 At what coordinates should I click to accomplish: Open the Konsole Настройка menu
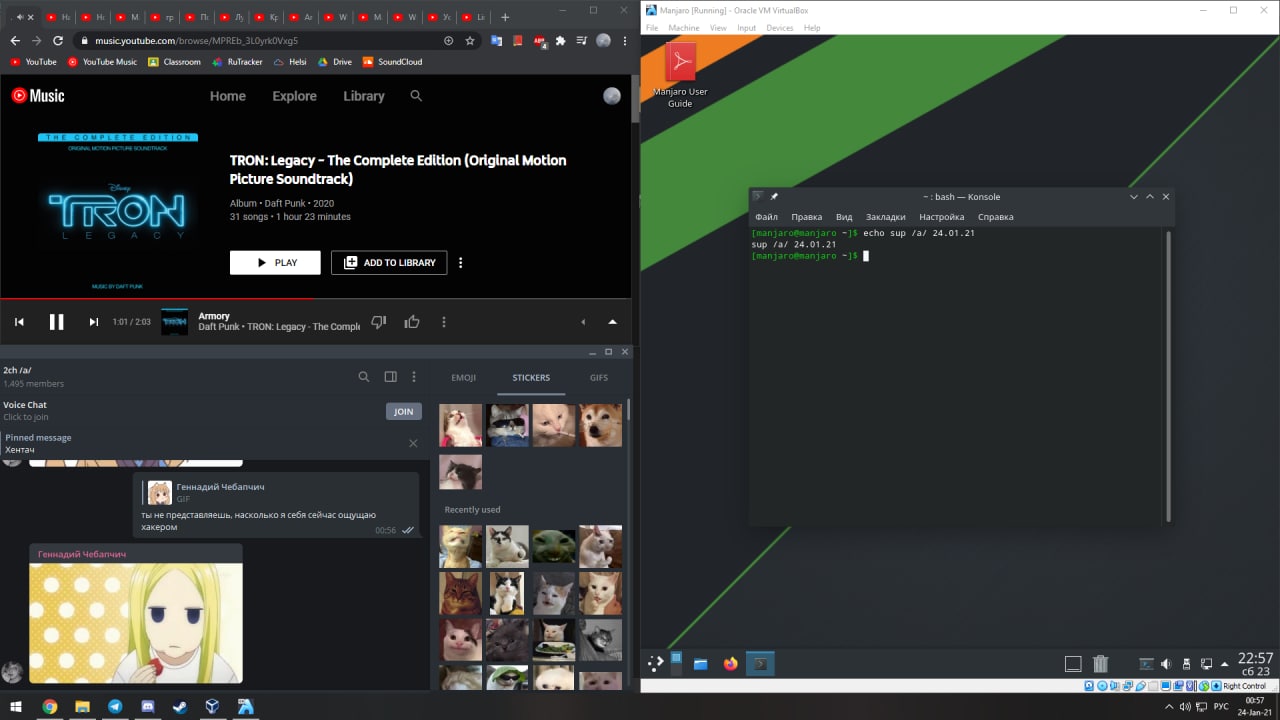tap(942, 217)
